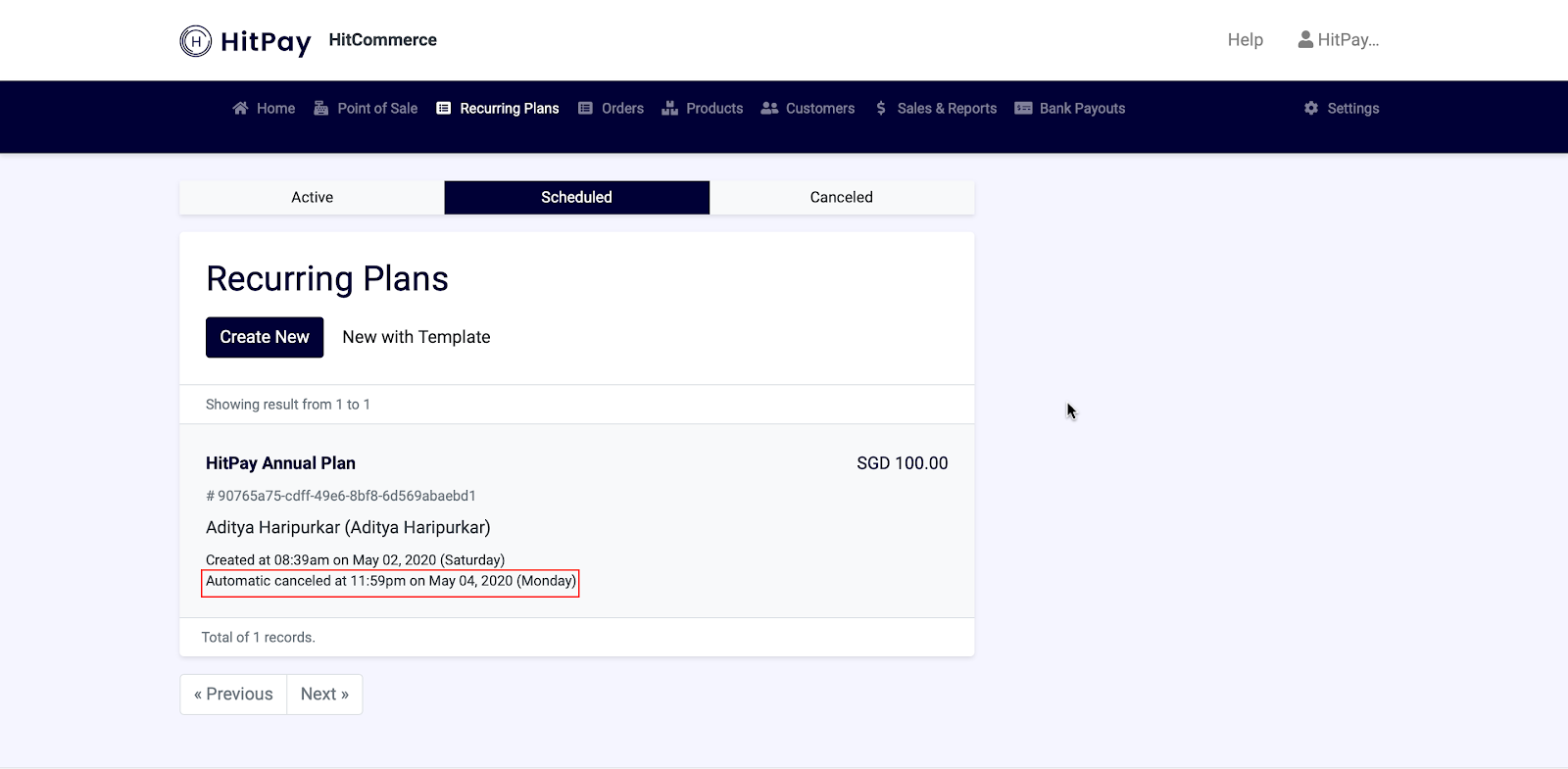This screenshot has height=769, width=1568.
Task: Go to Bank Payouts
Action: click(1070, 109)
